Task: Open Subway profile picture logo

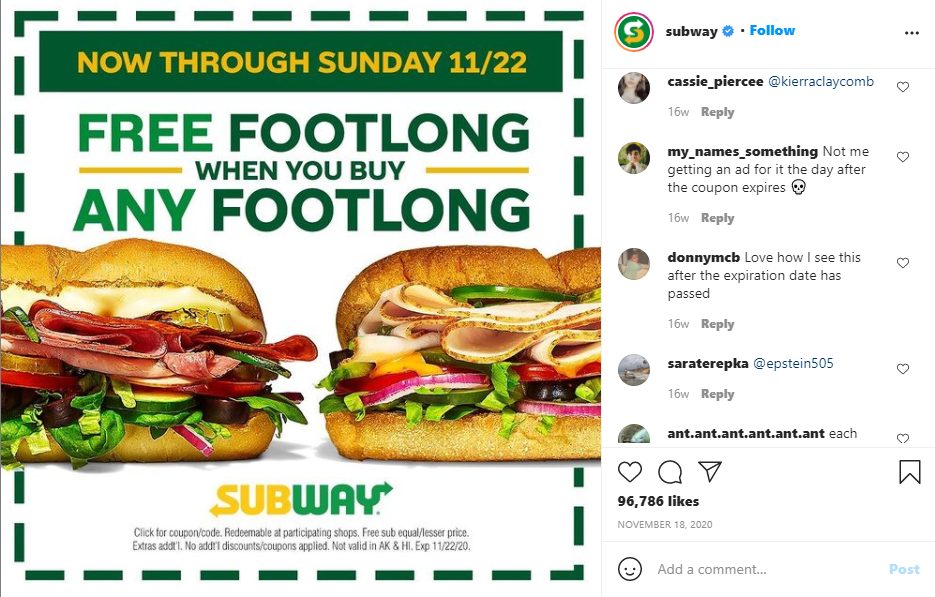Action: tap(634, 32)
